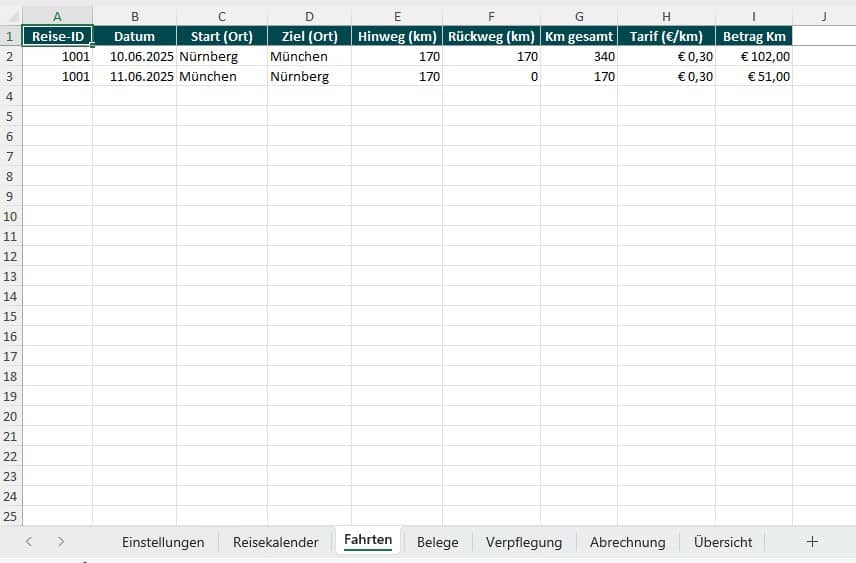The height and width of the screenshot is (563, 856).
Task: Open the Belege sheet tab
Action: pyautogui.click(x=437, y=542)
